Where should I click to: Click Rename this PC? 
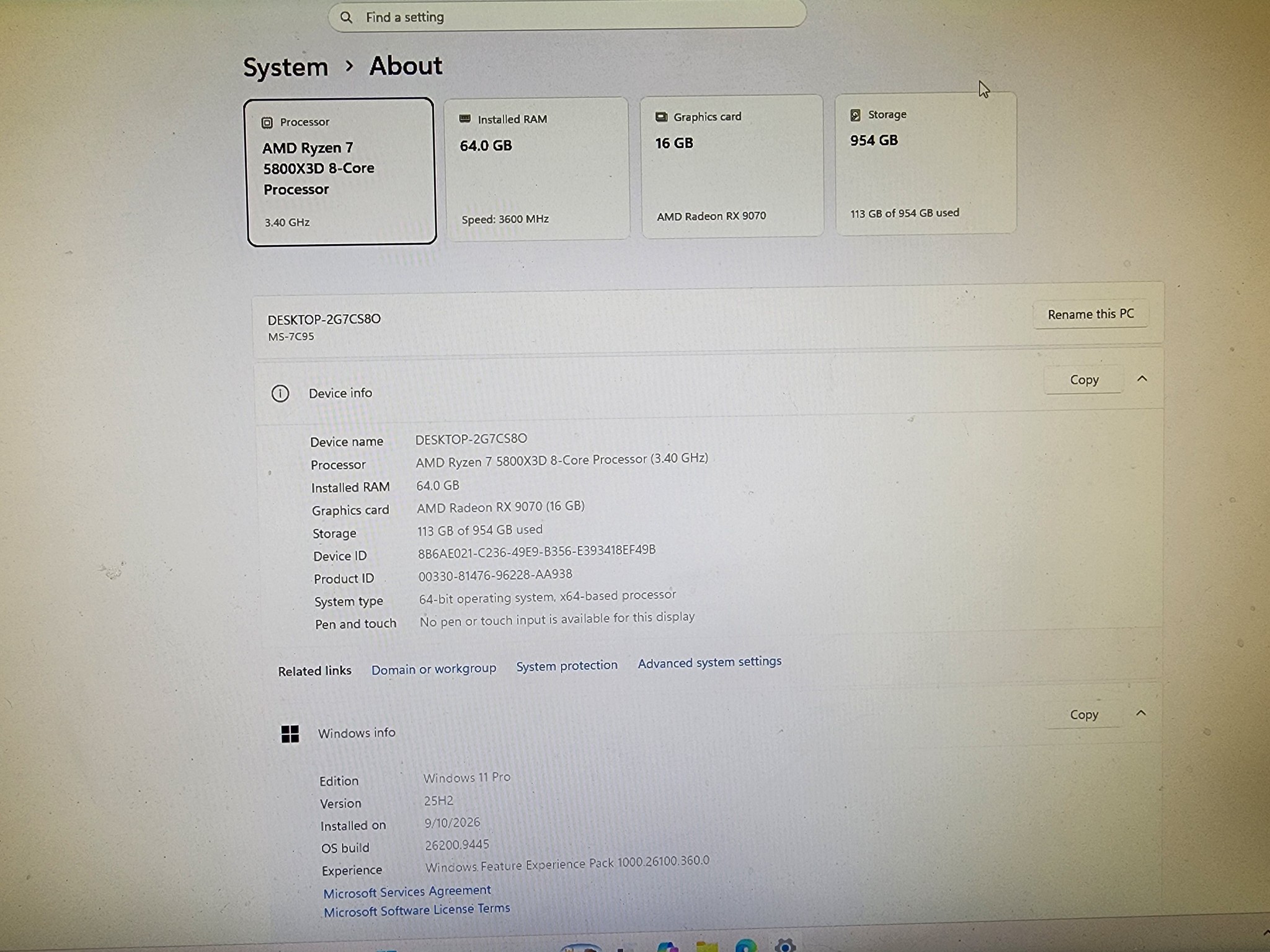1091,314
